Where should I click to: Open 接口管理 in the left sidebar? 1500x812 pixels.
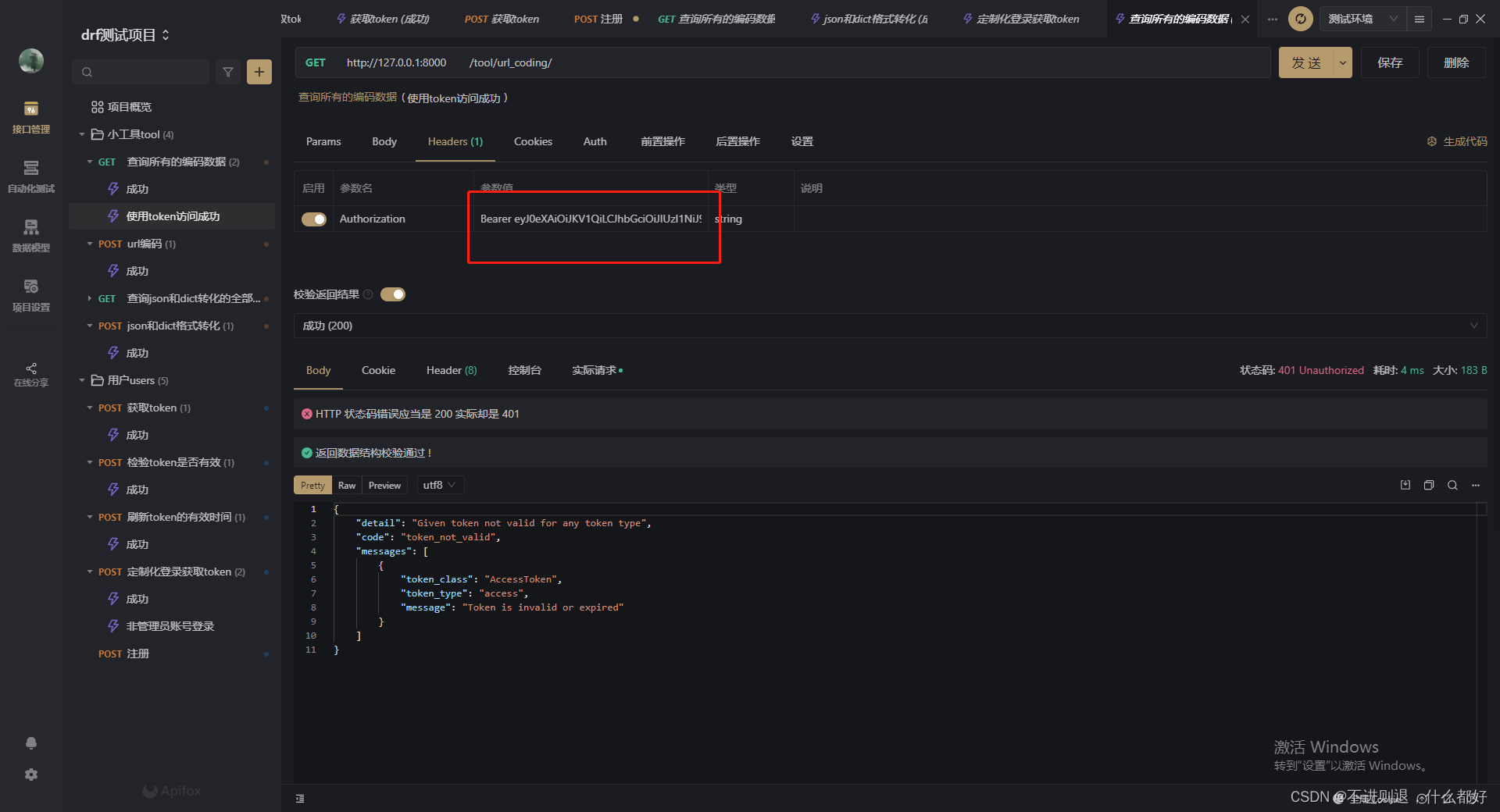pos(31,117)
